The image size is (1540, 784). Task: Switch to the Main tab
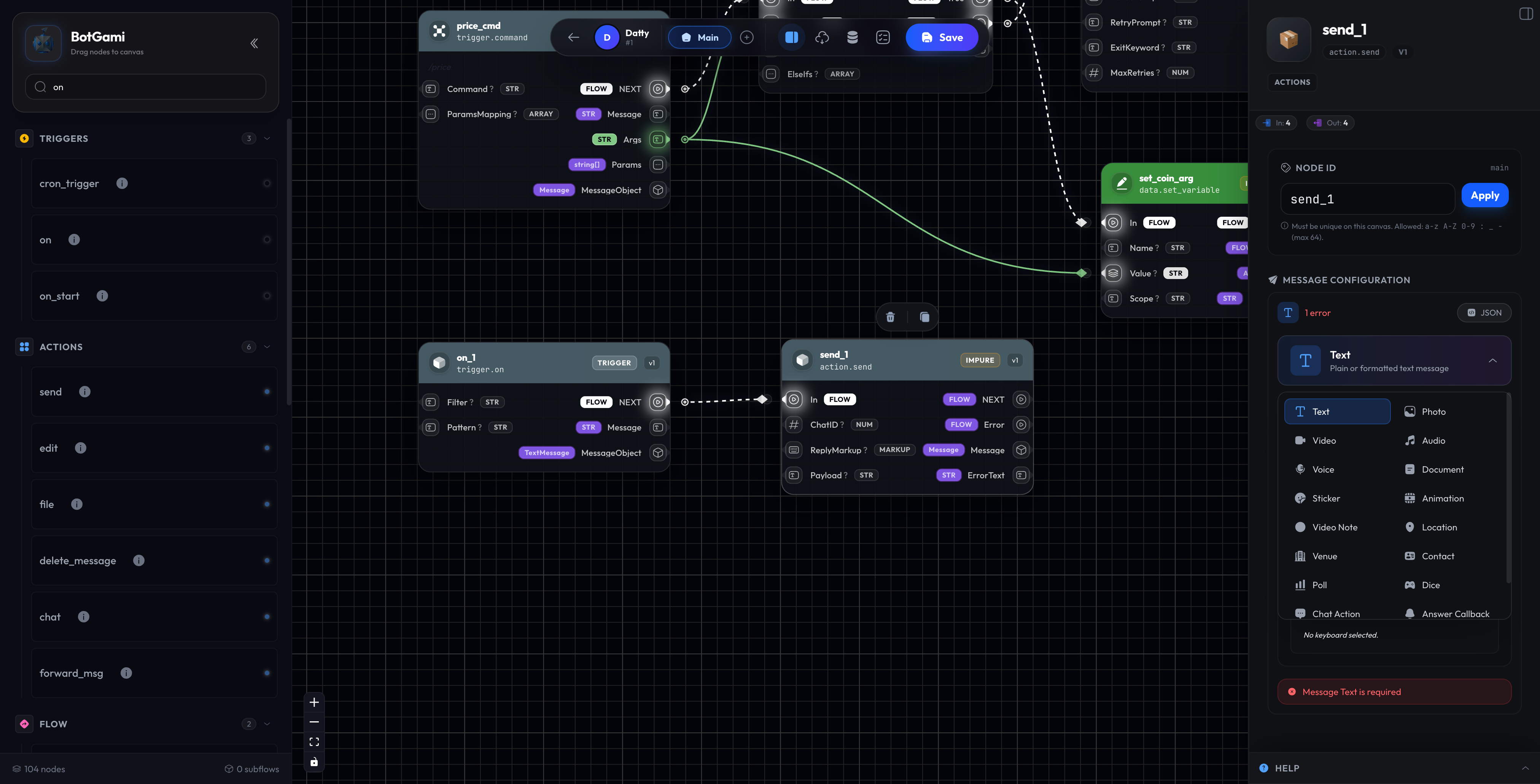coord(700,37)
